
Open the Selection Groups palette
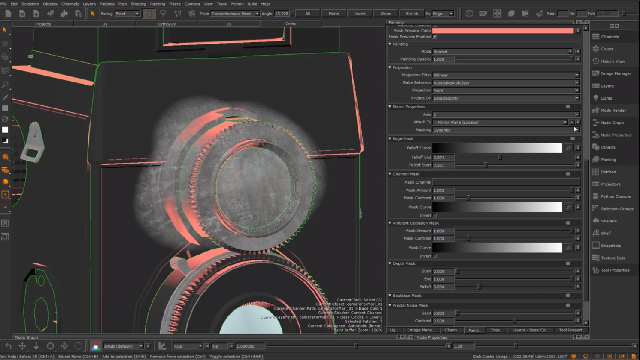[613, 209]
